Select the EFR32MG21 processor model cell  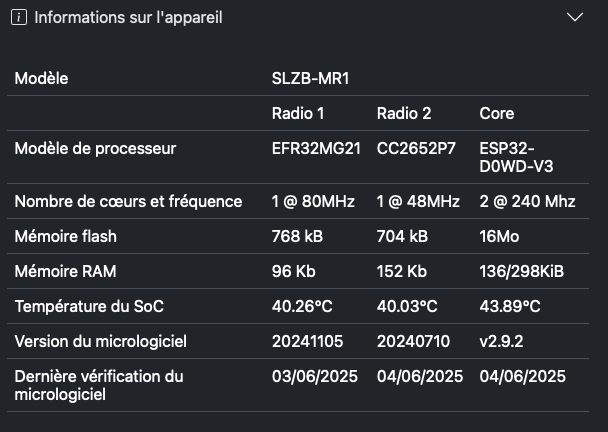[x=316, y=149]
